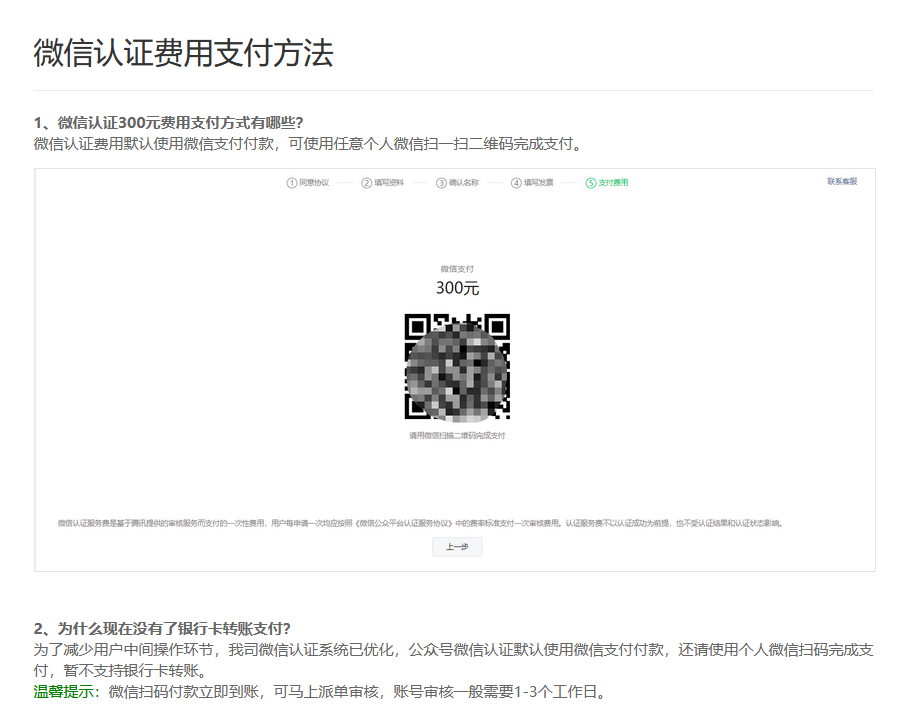Click heading 2、为什么现在没有了银行卡转账支付?
Screen dimensions: 899x726
coord(162,629)
